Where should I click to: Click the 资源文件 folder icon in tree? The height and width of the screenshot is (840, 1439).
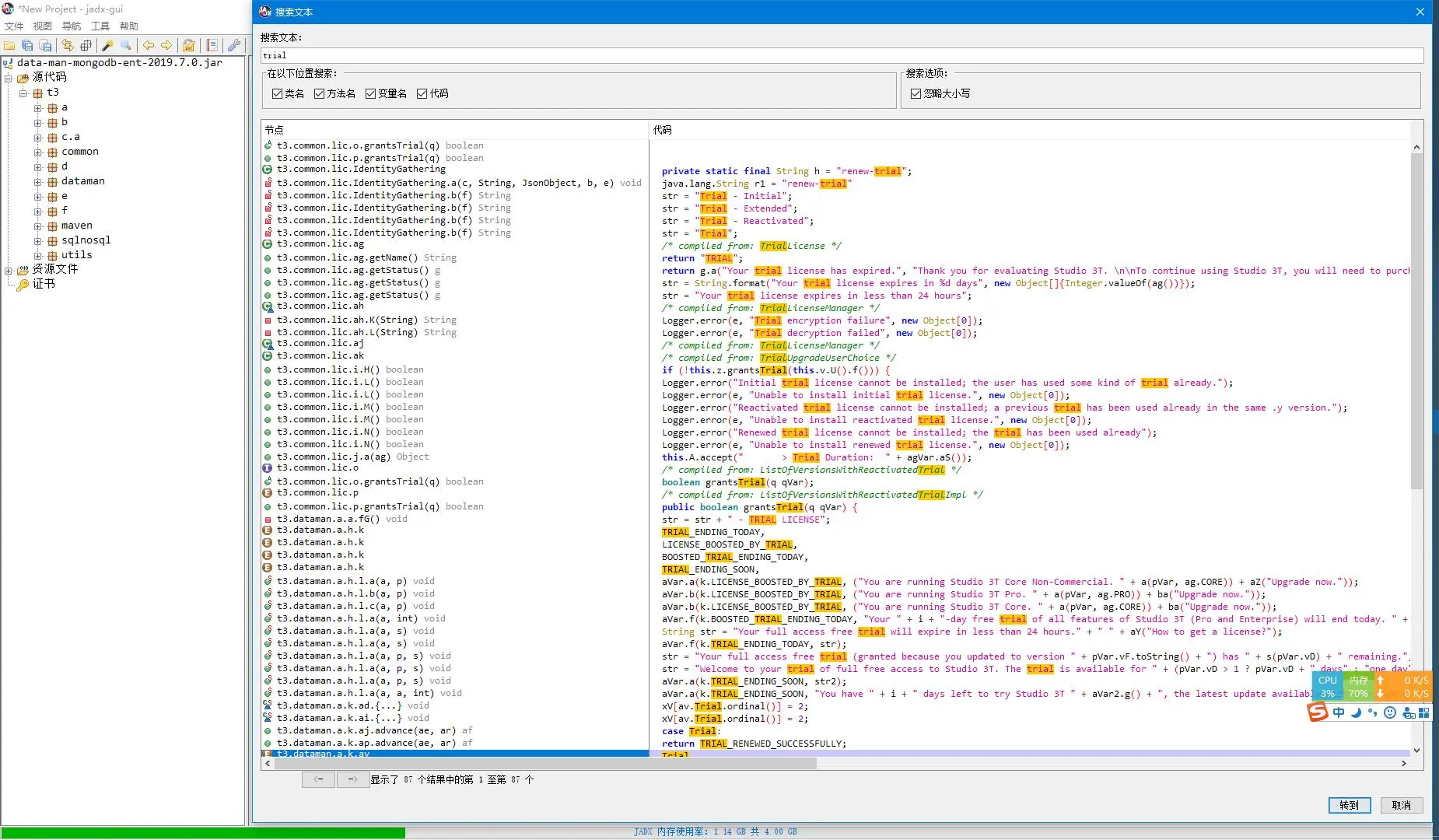pos(23,269)
